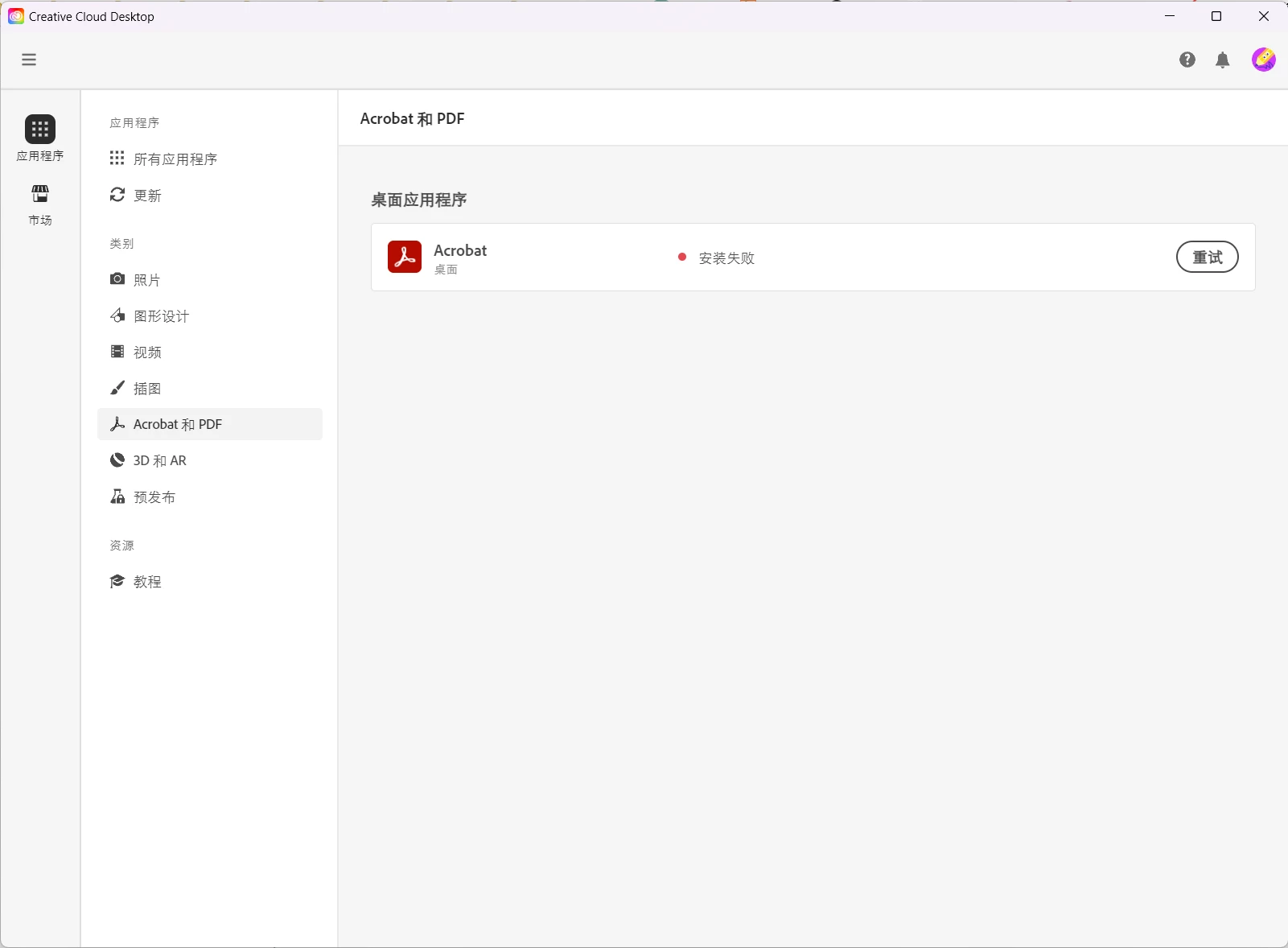Select the 照片 category
Screen dimensions: 1288x948
pyautogui.click(x=210, y=279)
